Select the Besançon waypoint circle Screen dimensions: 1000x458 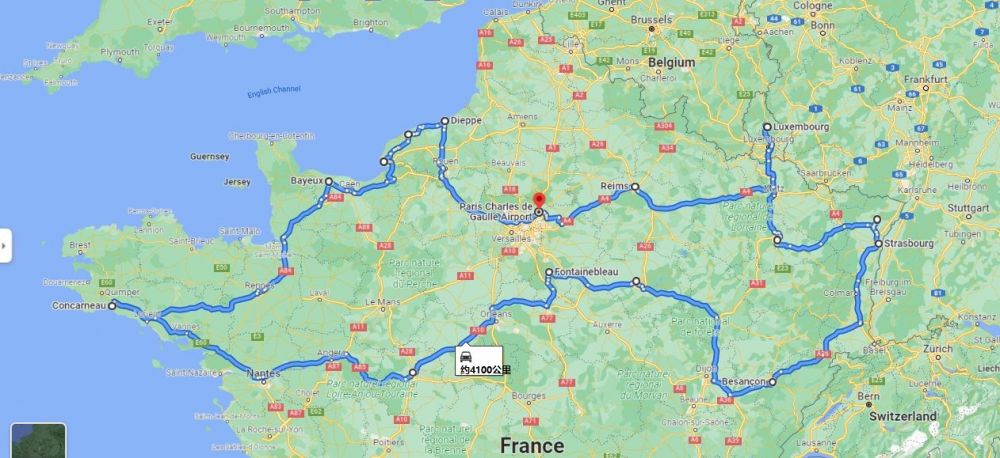(x=772, y=382)
